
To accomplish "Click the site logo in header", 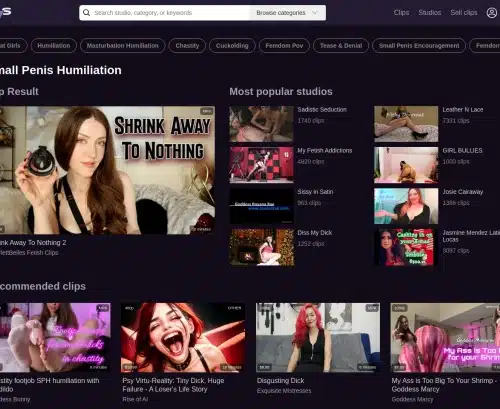I will pyautogui.click(x=5, y=12).
